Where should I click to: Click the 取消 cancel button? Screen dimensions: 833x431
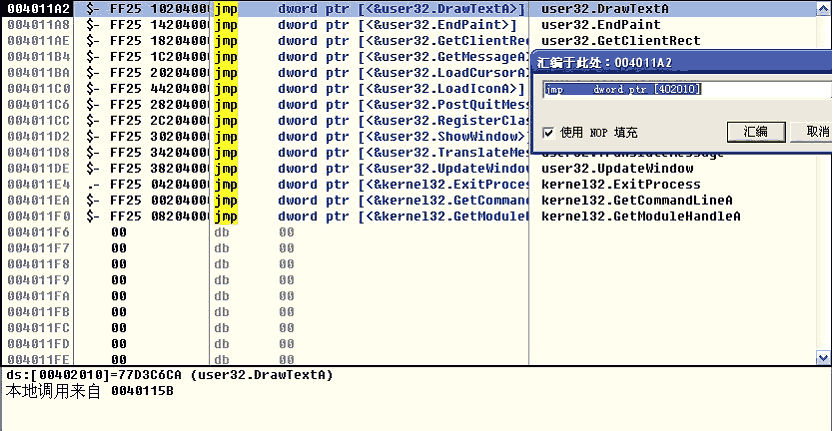click(x=810, y=132)
